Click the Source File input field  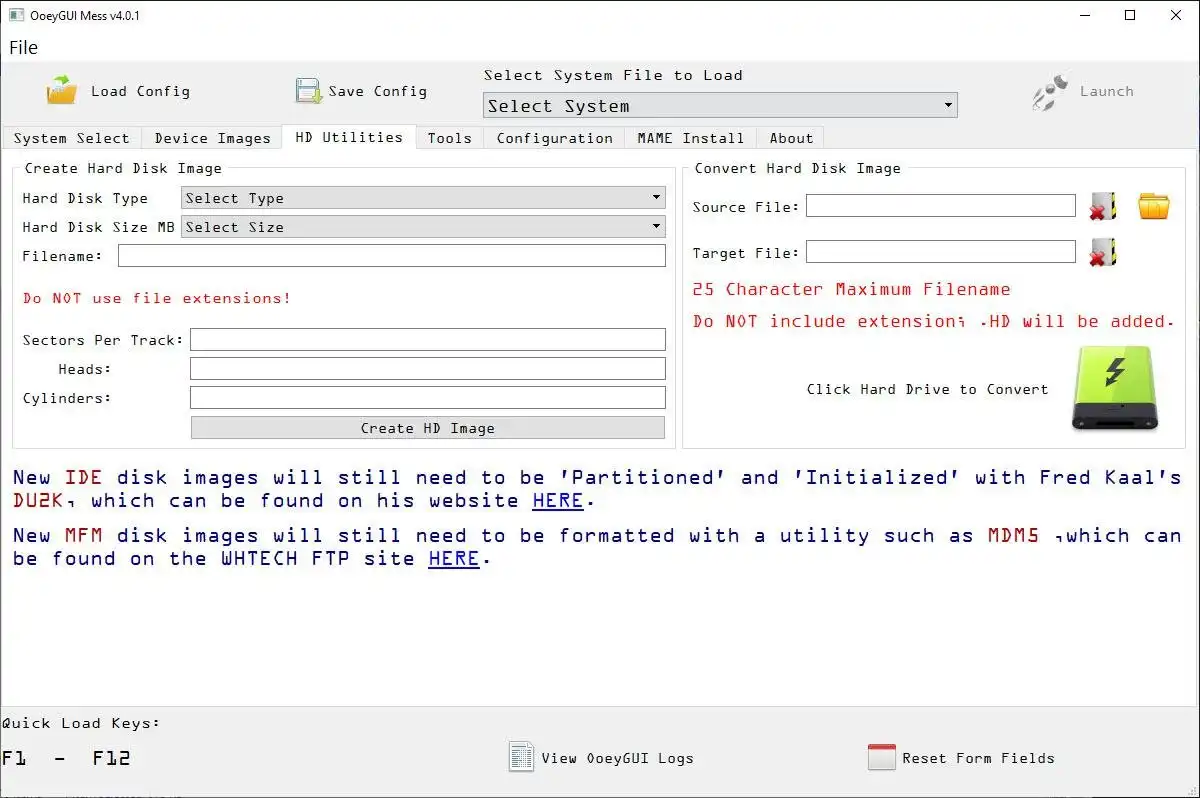point(941,206)
